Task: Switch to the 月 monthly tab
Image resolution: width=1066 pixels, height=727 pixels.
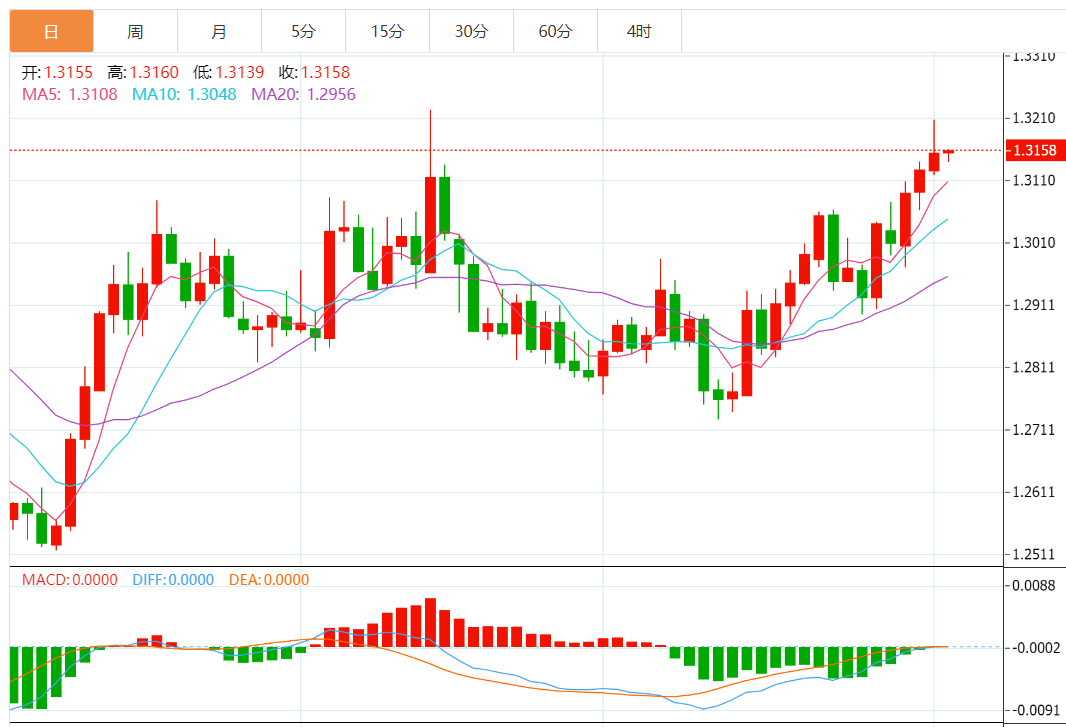Action: pyautogui.click(x=220, y=31)
